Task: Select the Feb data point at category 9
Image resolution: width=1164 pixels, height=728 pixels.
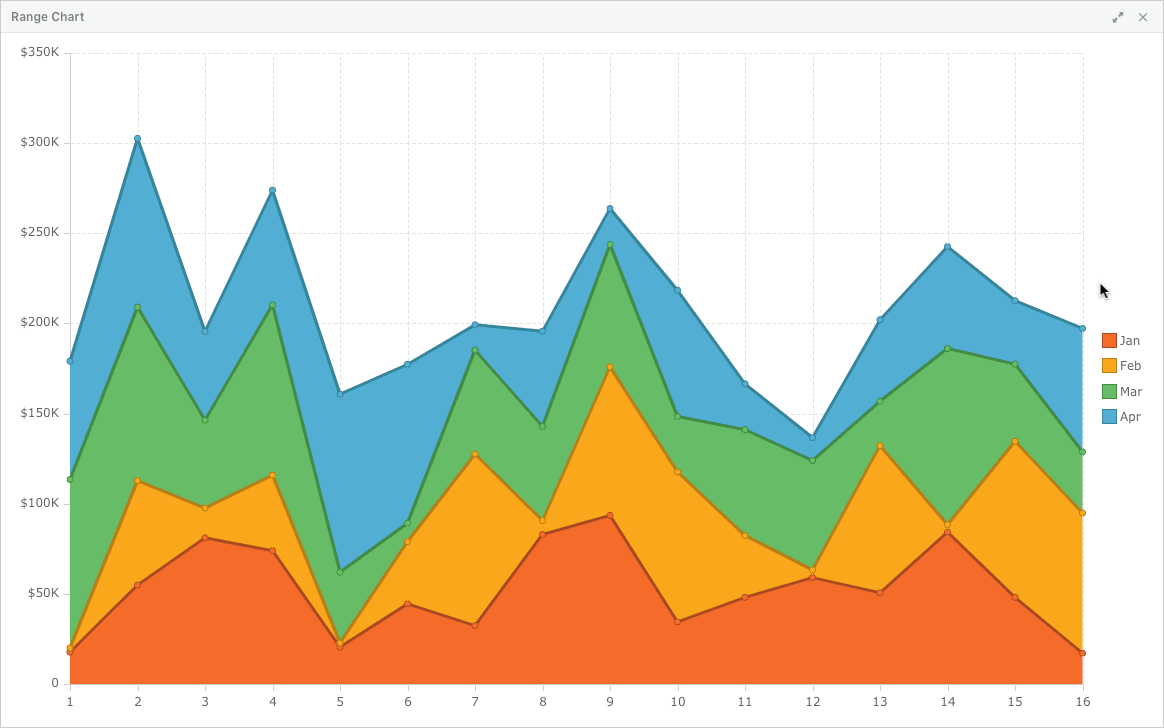Action: coord(610,367)
